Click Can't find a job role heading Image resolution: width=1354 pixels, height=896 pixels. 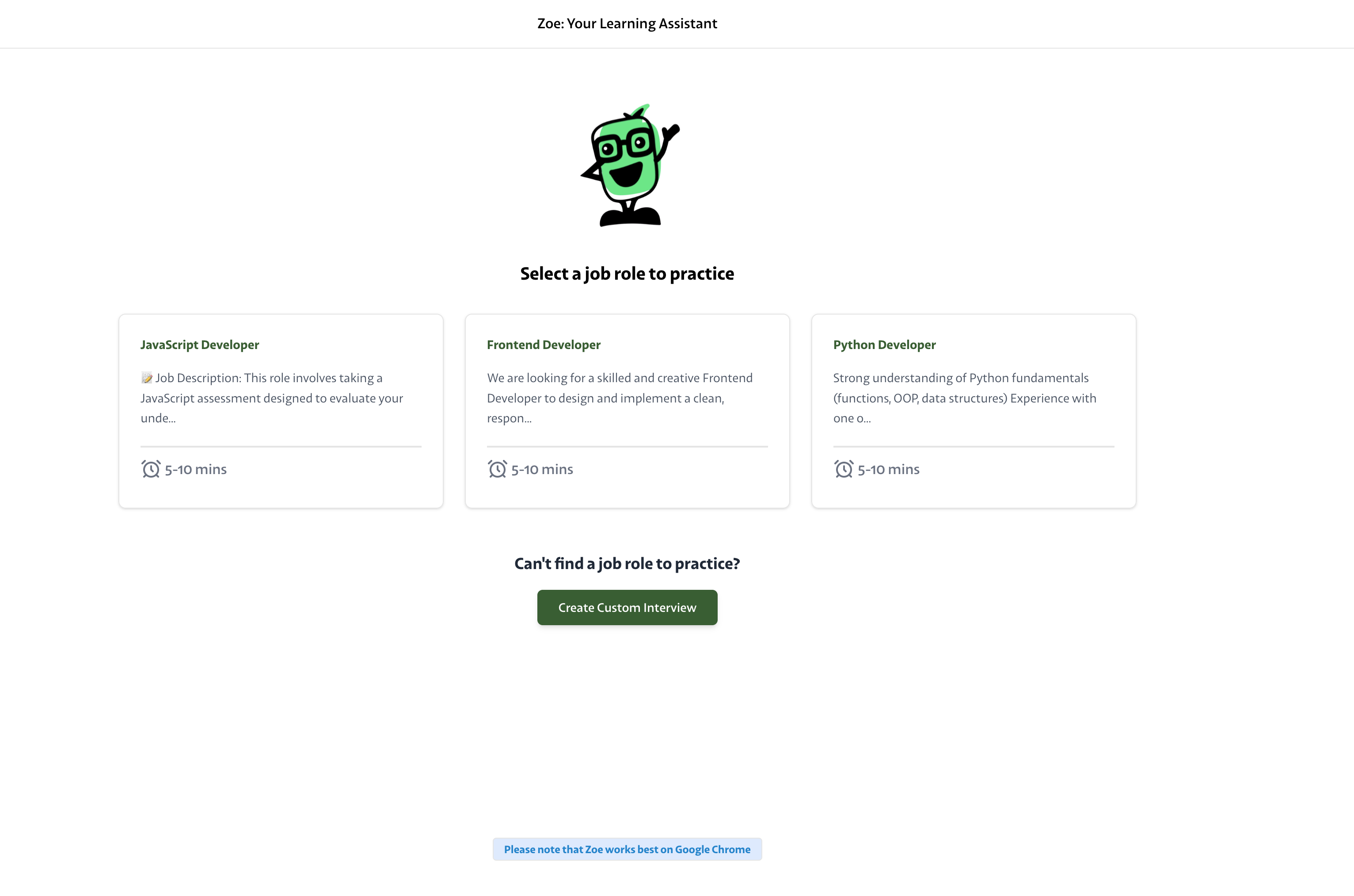tap(627, 563)
